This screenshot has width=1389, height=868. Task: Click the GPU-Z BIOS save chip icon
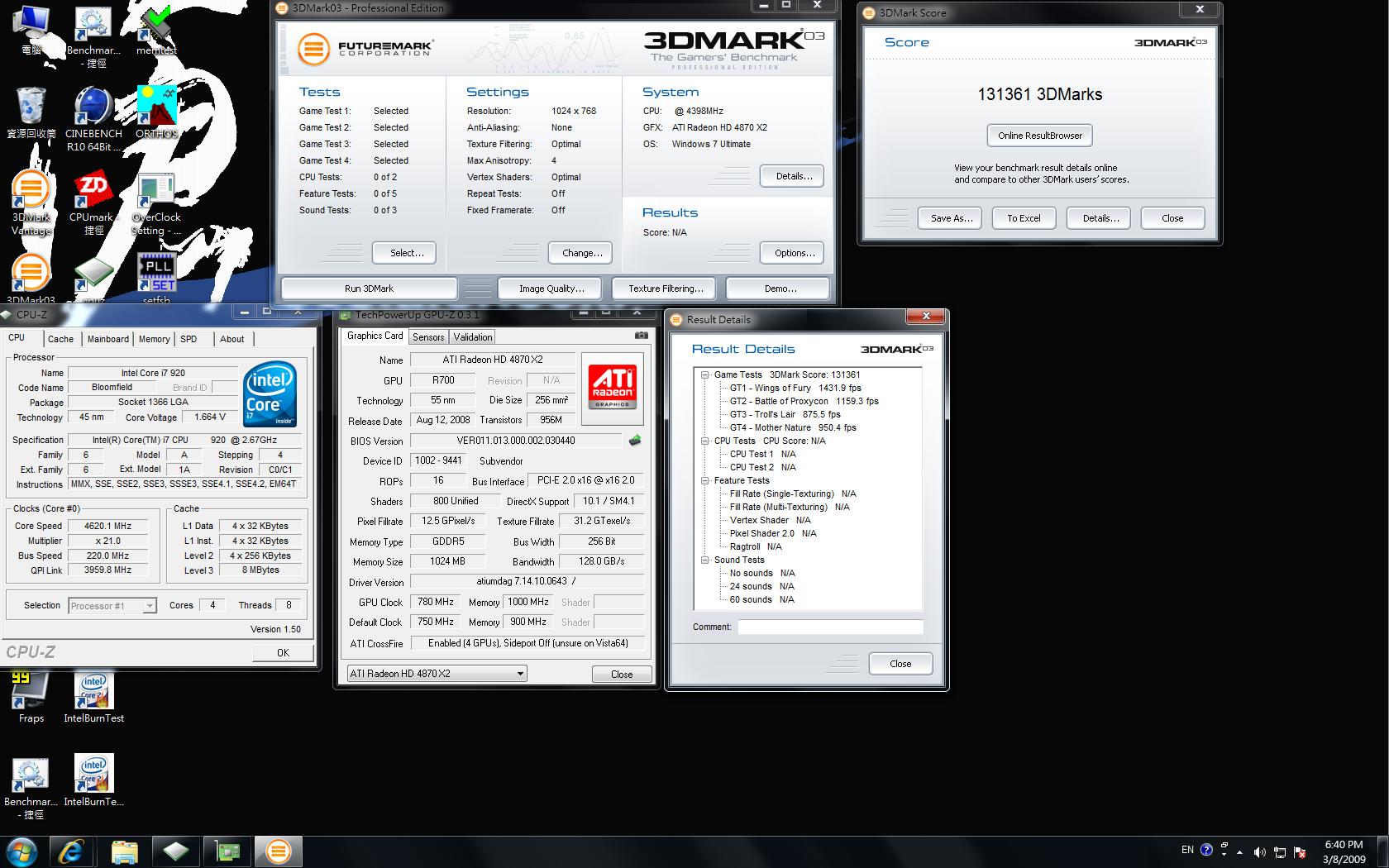coord(635,441)
